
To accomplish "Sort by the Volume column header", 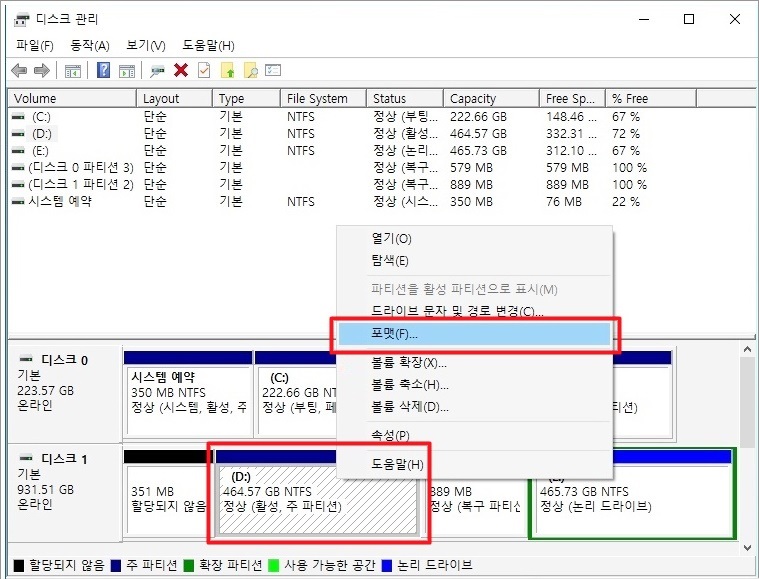I will [72, 98].
